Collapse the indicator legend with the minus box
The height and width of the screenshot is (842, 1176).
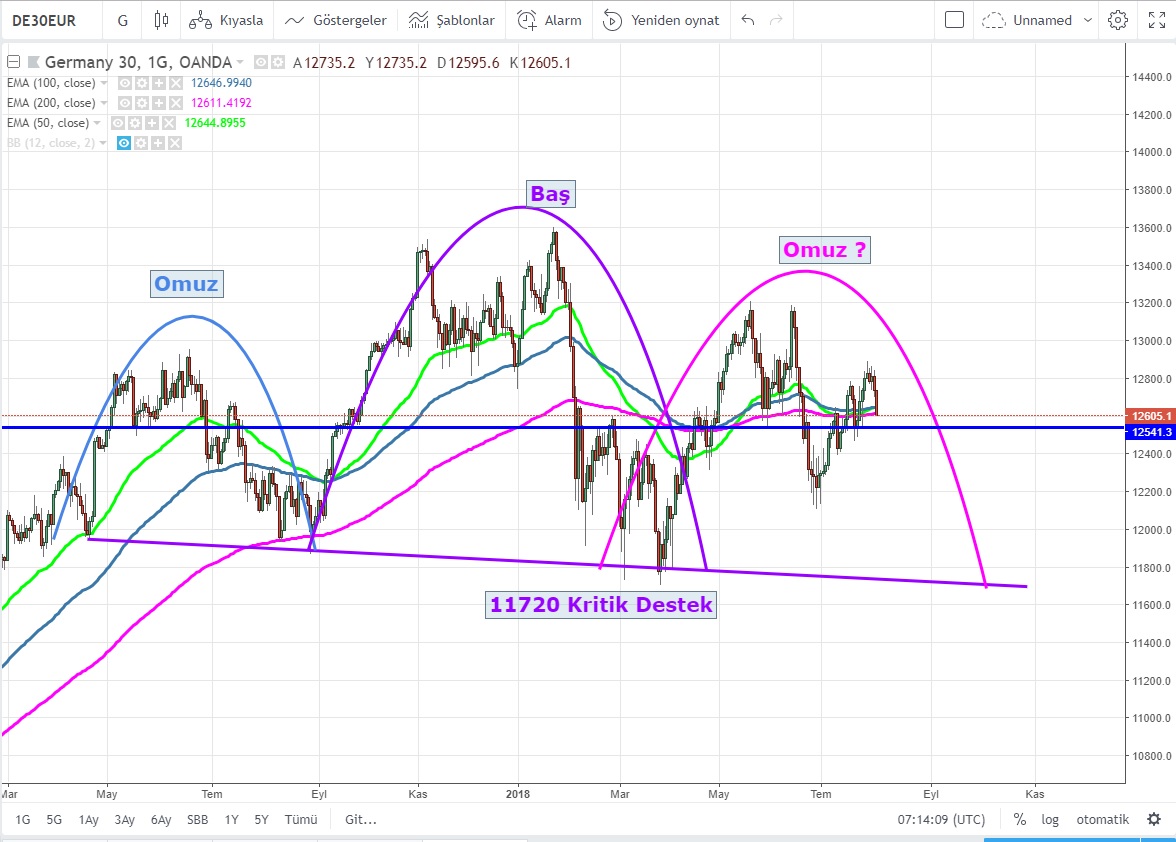[x=13, y=62]
